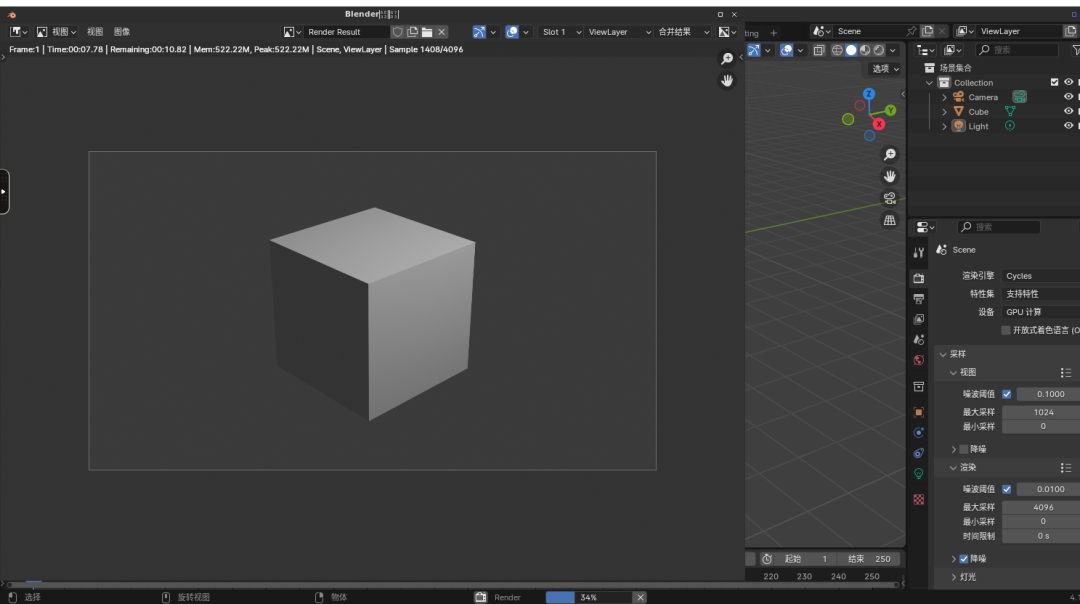Open the World properties tab icon

(x=919, y=360)
